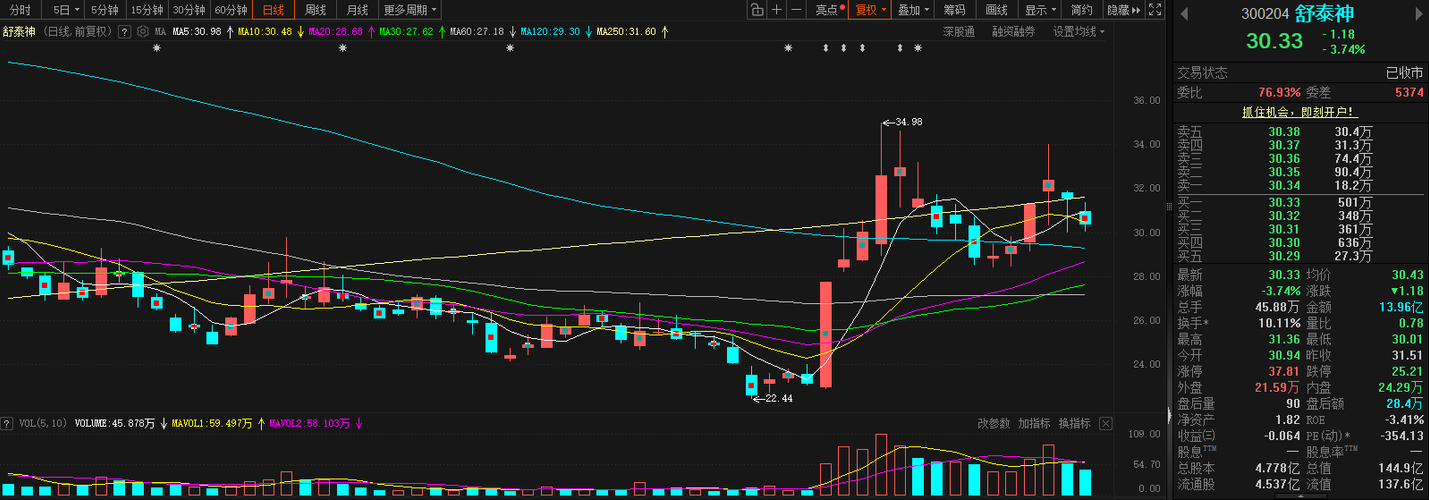Click the MA10:30.48 yellow label
This screenshot has width=1429, height=500.
point(265,31)
